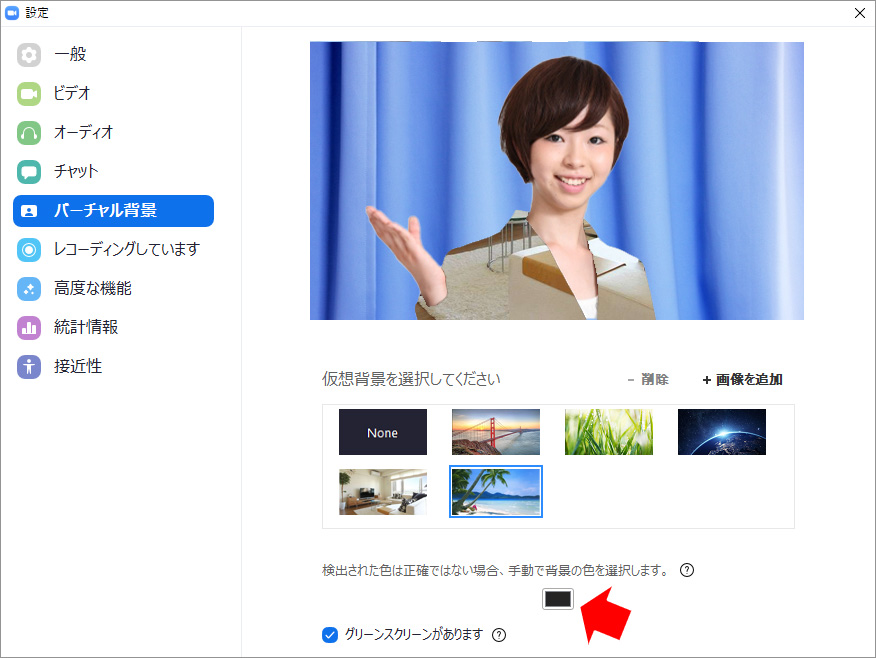876x658 pixels.
Task: Click the Video (ビデオ) camera icon
Action: [x=29, y=94]
